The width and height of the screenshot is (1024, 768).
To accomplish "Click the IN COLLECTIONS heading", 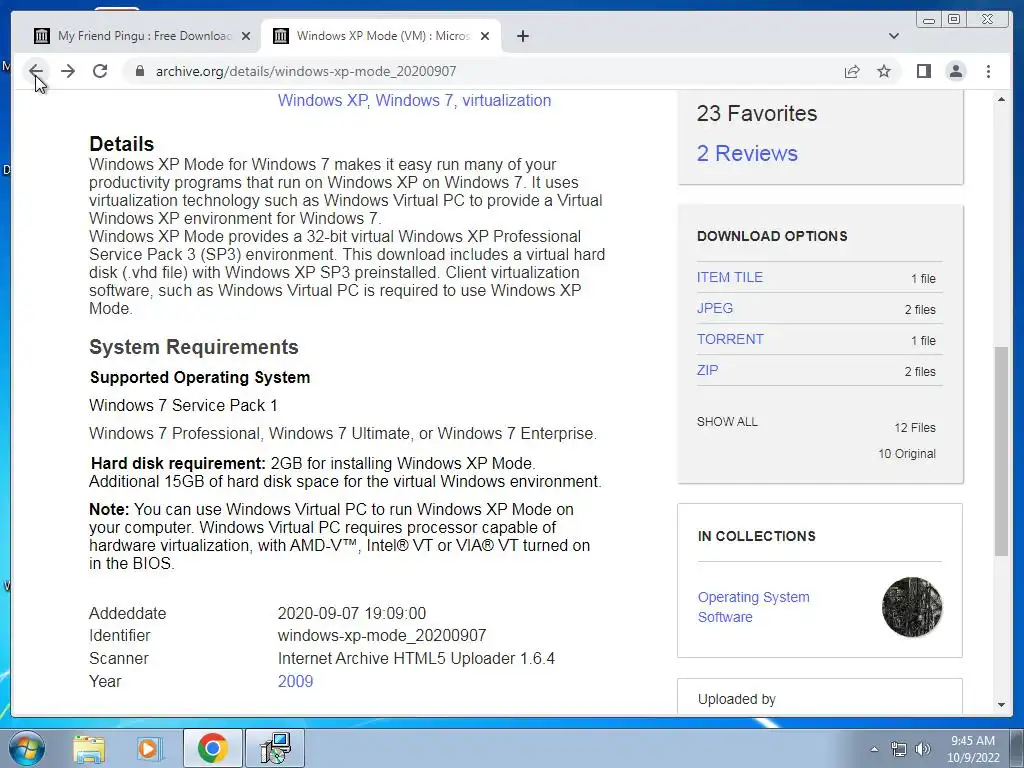I will click(756, 536).
